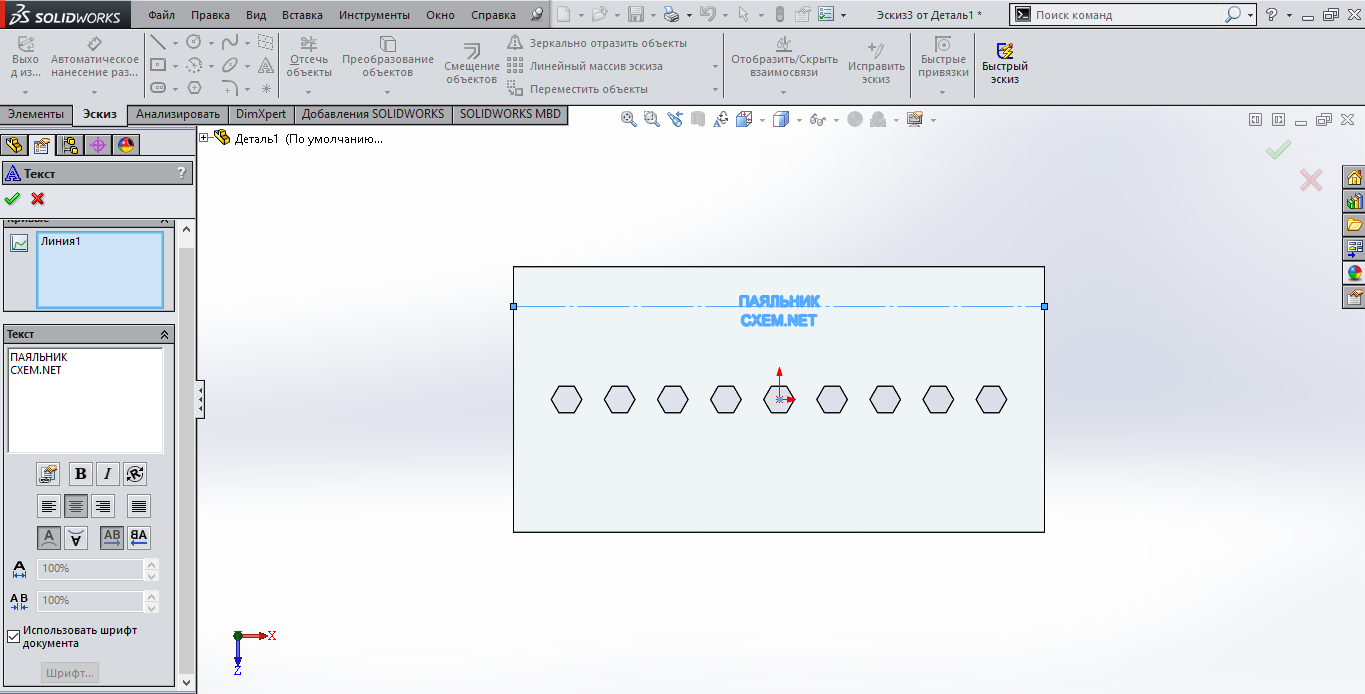The height and width of the screenshot is (694, 1365).
Task: Open the Spline tool dropdown arrow
Action: (x=247, y=43)
